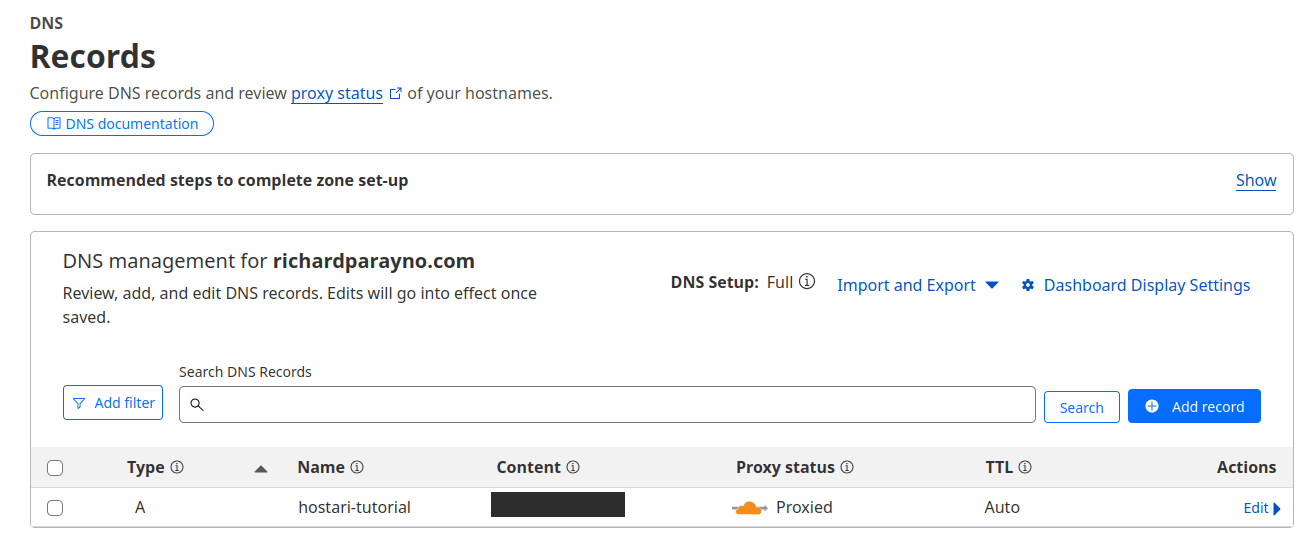This screenshot has width=1307, height=535.
Task: Click info icon beside Type column
Action: pyautogui.click(x=177, y=467)
